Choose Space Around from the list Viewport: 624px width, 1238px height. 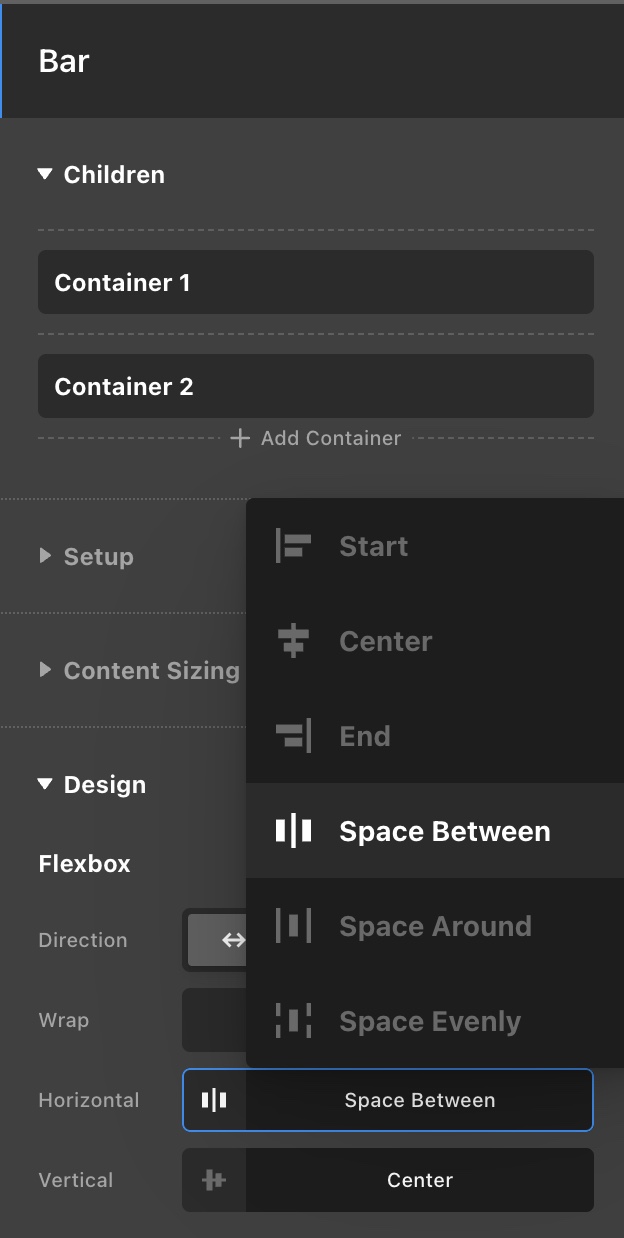point(435,926)
